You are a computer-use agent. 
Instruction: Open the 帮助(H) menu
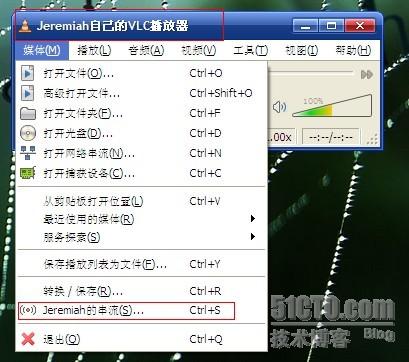353,50
